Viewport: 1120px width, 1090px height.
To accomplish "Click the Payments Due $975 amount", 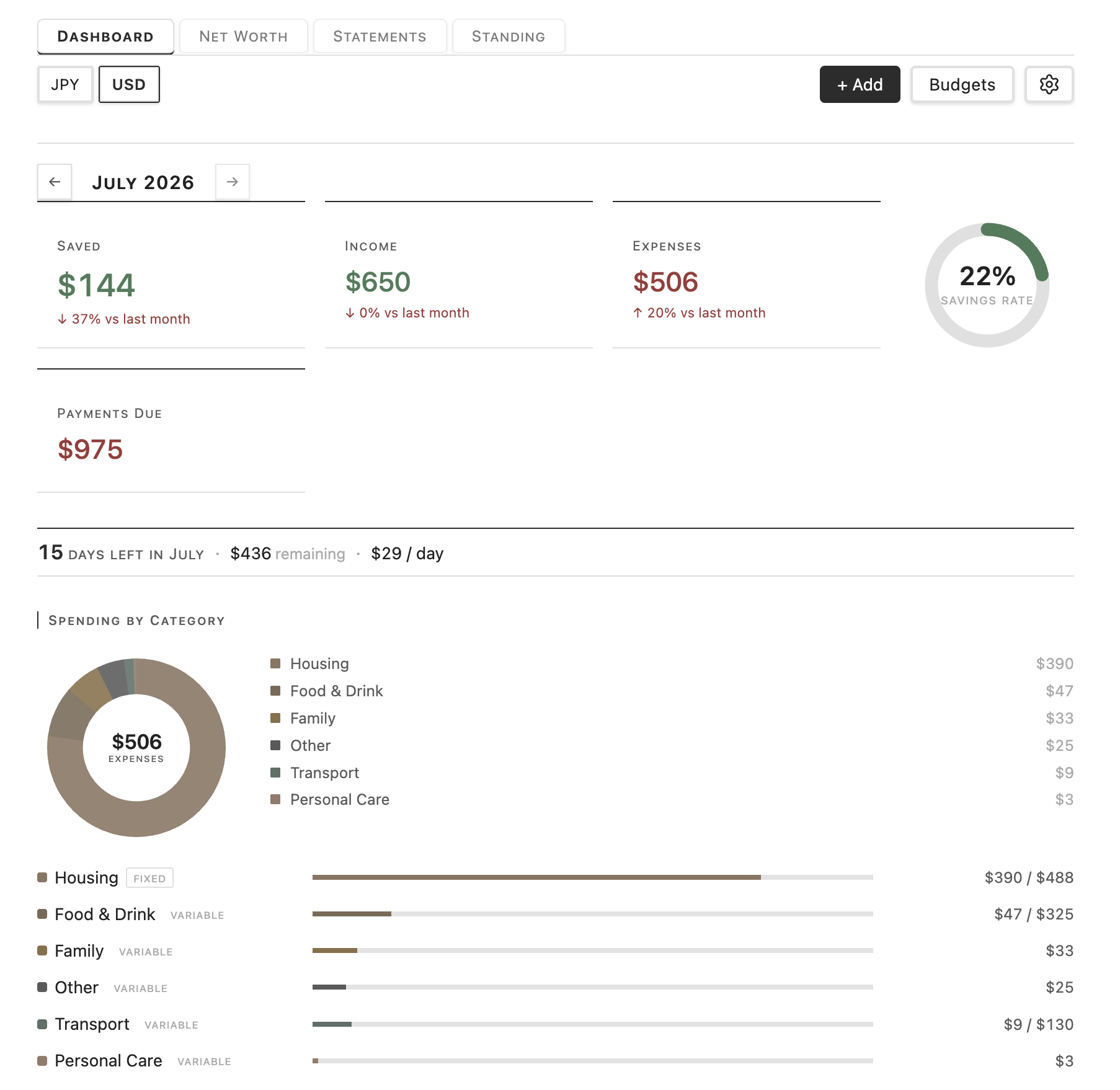I will 90,450.
